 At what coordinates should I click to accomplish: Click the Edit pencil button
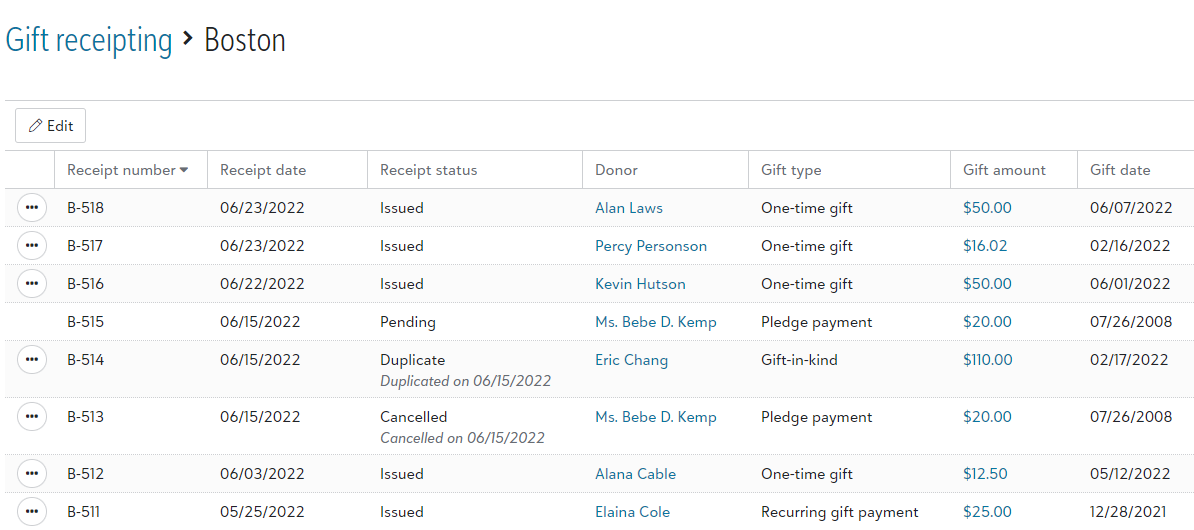(x=50, y=126)
